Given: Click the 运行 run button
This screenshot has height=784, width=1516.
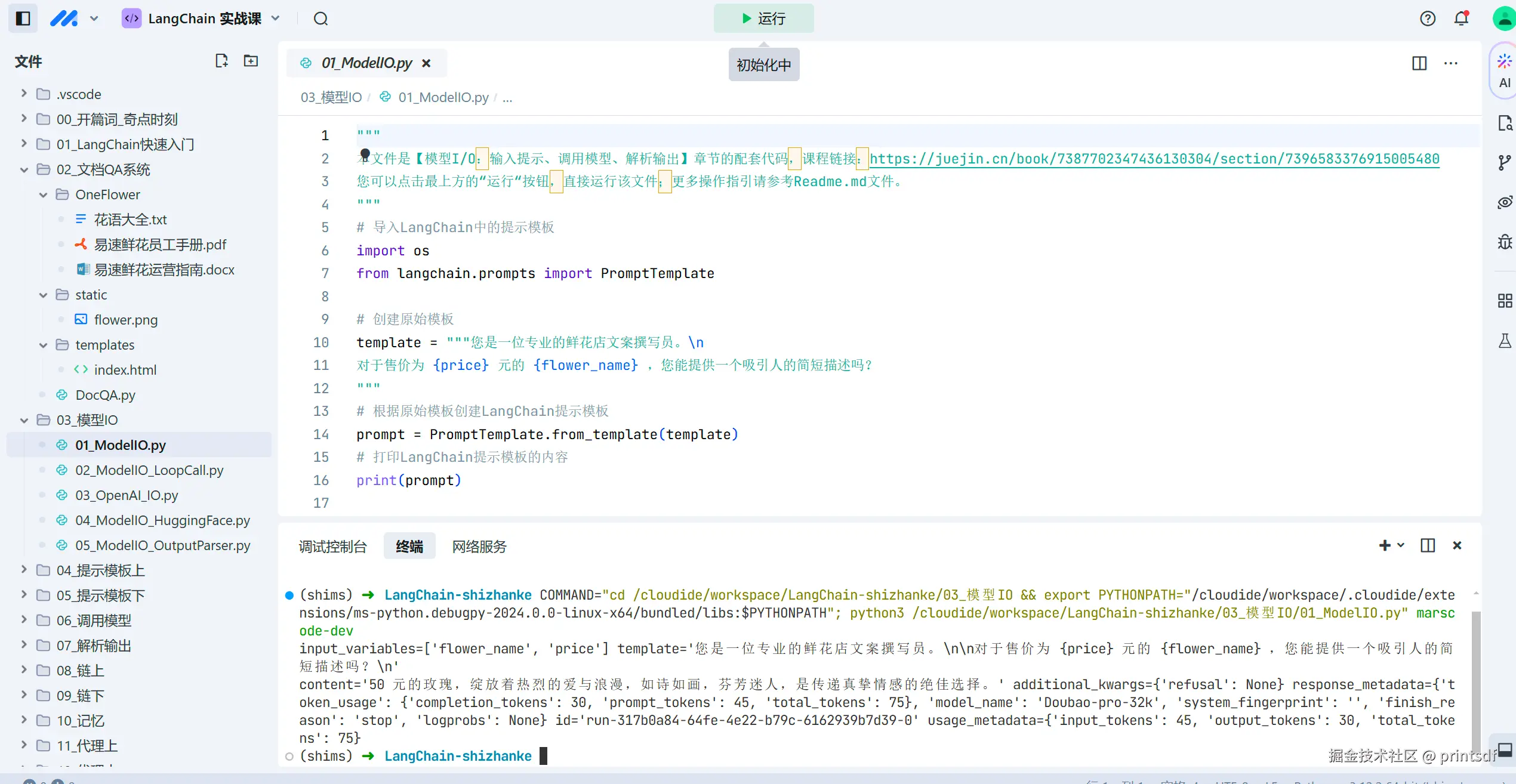Looking at the screenshot, I should pos(763,18).
